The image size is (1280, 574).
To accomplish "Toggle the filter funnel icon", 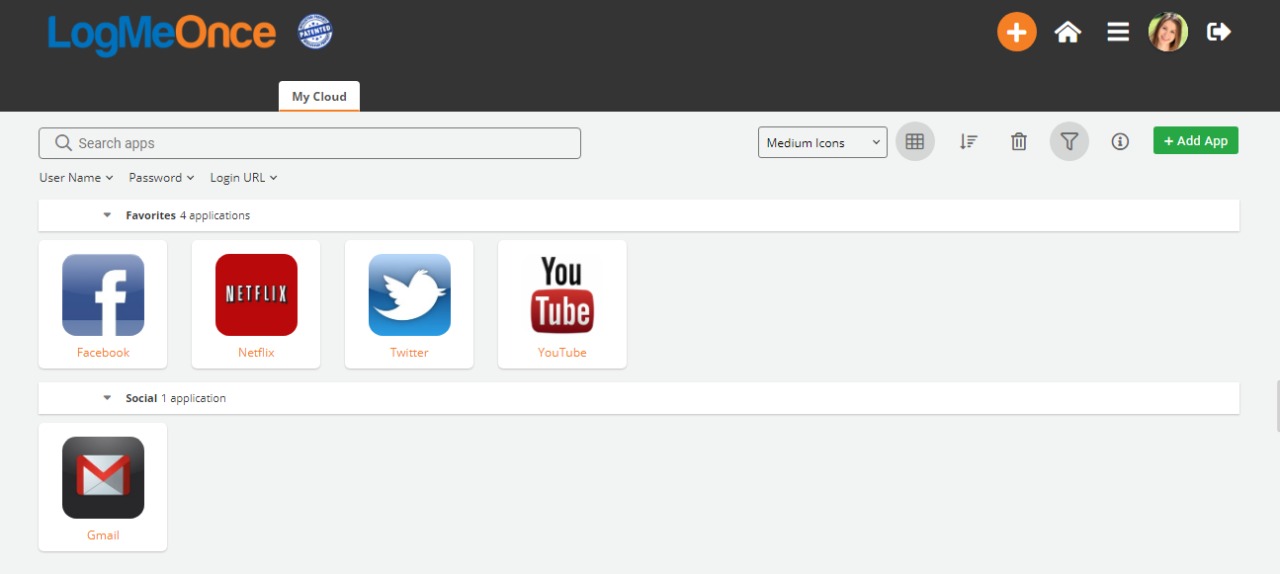I will (1069, 142).
